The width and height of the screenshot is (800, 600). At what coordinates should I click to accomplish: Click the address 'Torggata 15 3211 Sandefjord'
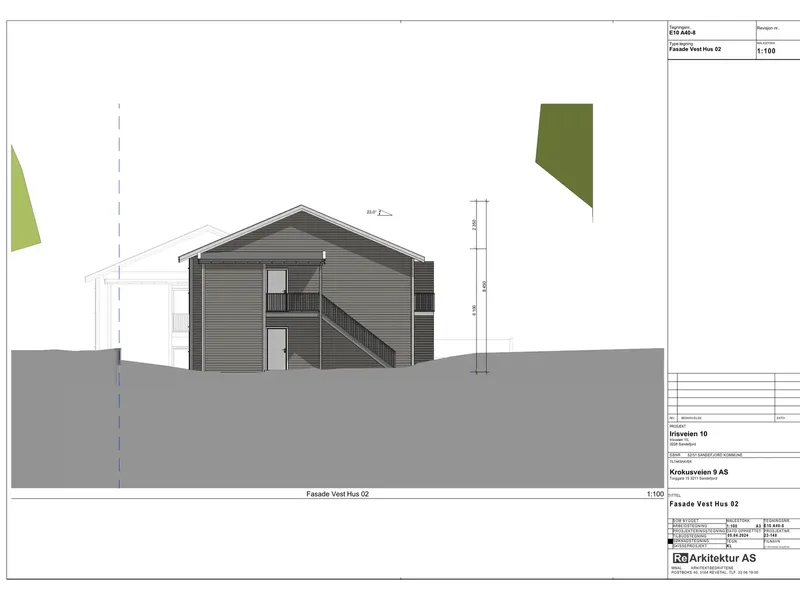(x=693, y=479)
